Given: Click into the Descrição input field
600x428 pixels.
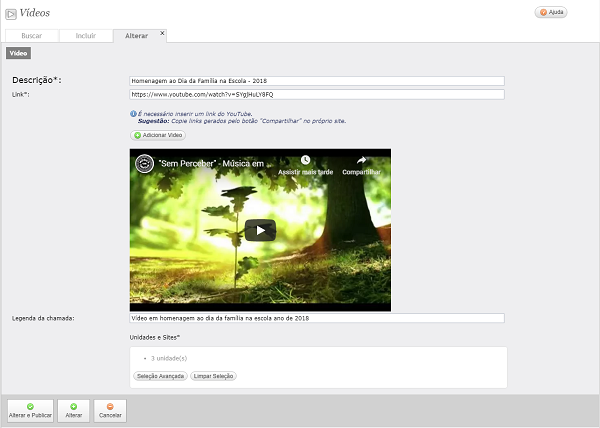Looking at the screenshot, I should [x=317, y=81].
